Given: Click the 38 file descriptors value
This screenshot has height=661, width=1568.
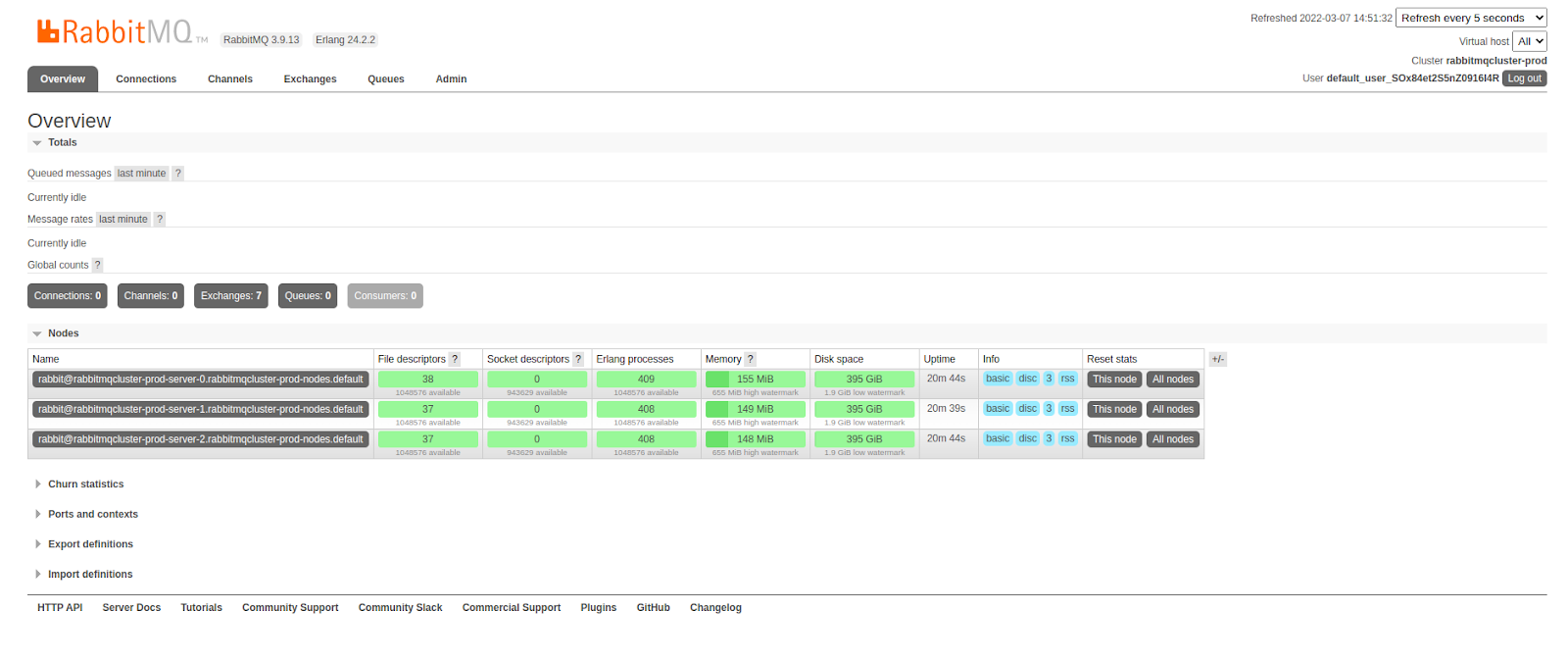Looking at the screenshot, I should point(428,380).
